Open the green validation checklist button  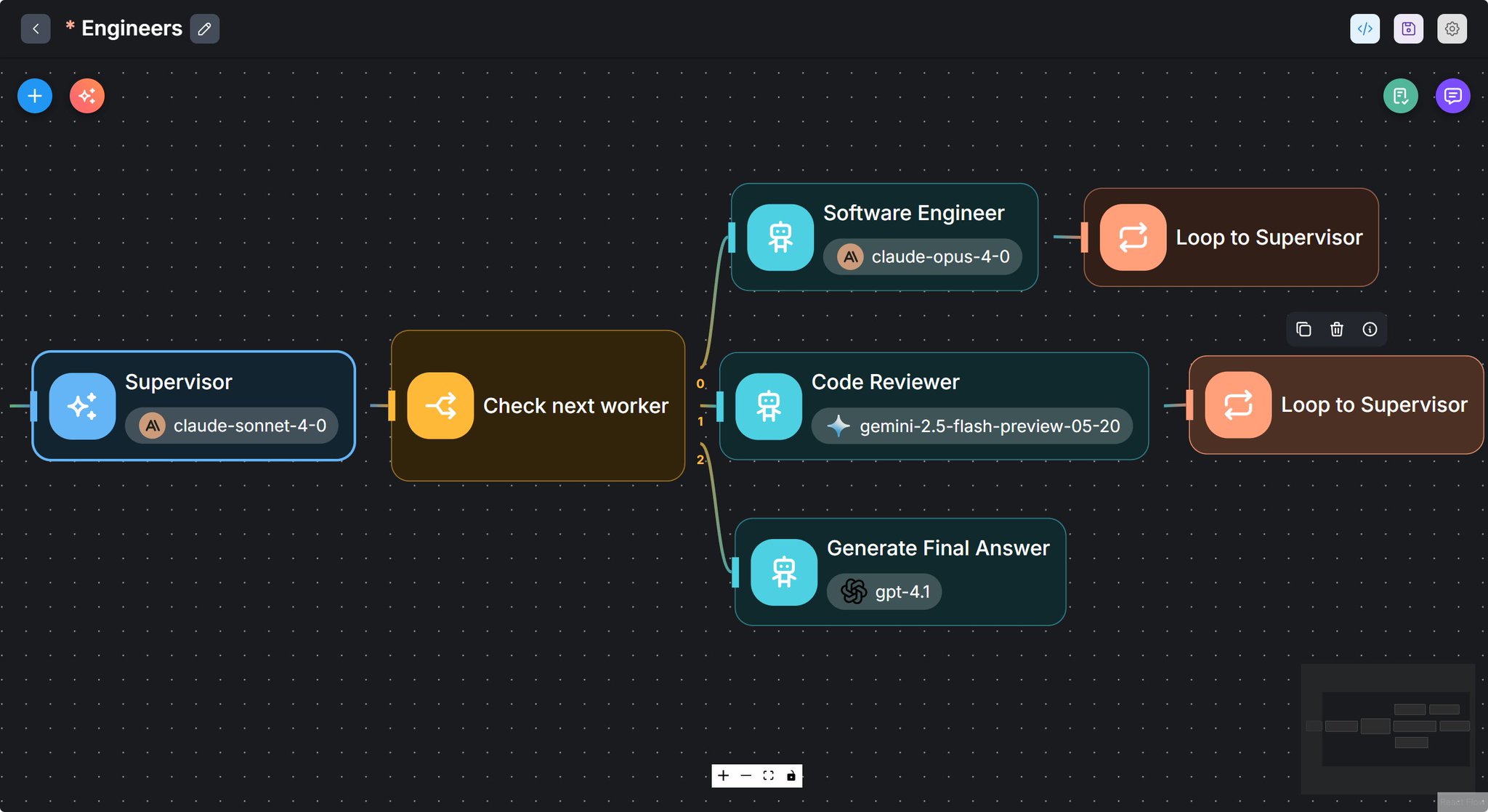1400,96
